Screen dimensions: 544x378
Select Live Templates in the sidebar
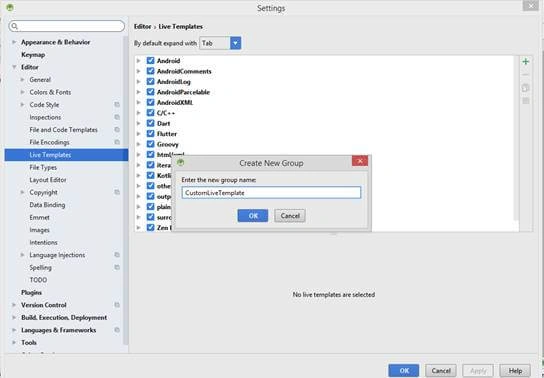[x=66, y=155]
